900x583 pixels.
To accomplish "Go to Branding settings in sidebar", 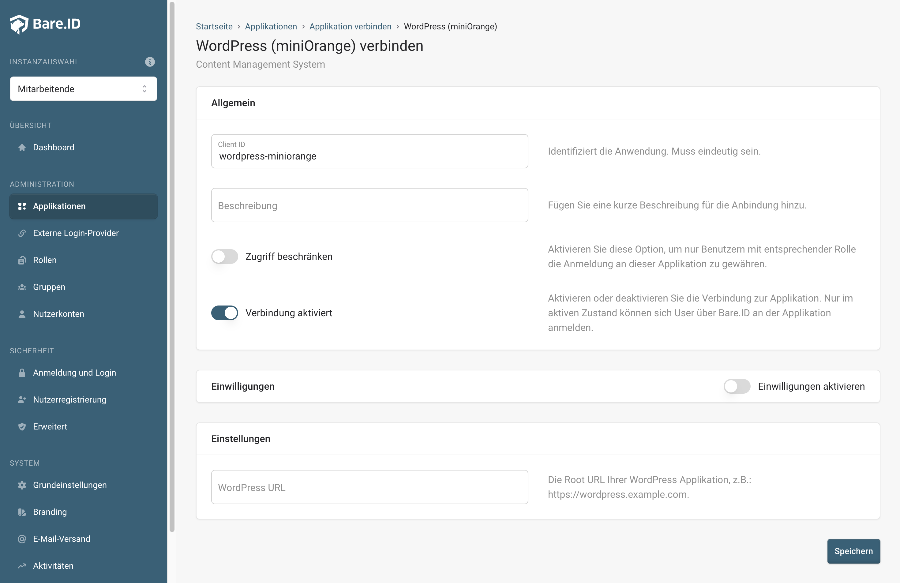I will [50, 512].
